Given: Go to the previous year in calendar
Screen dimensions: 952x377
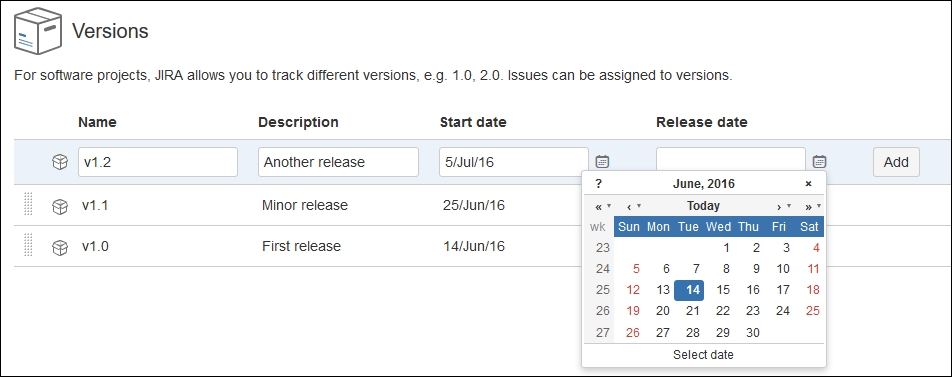Looking at the screenshot, I should (603, 206).
